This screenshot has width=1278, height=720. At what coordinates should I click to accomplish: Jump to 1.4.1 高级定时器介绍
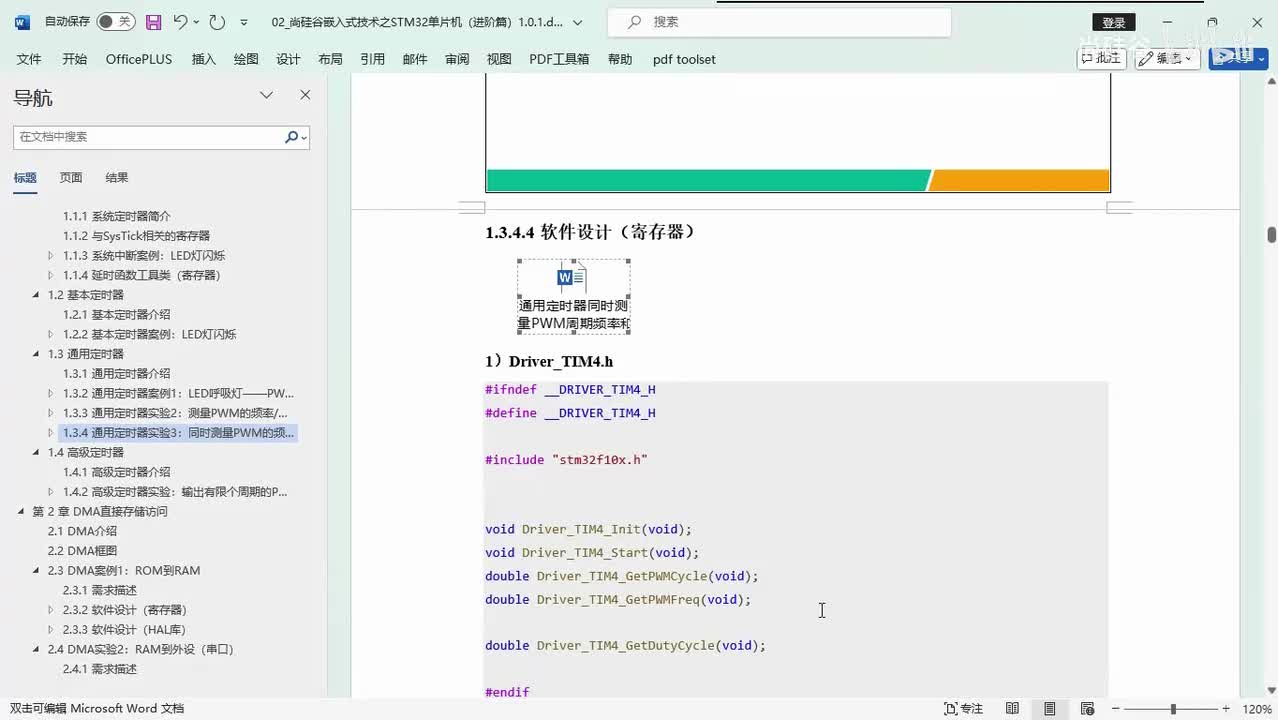click(x=117, y=472)
